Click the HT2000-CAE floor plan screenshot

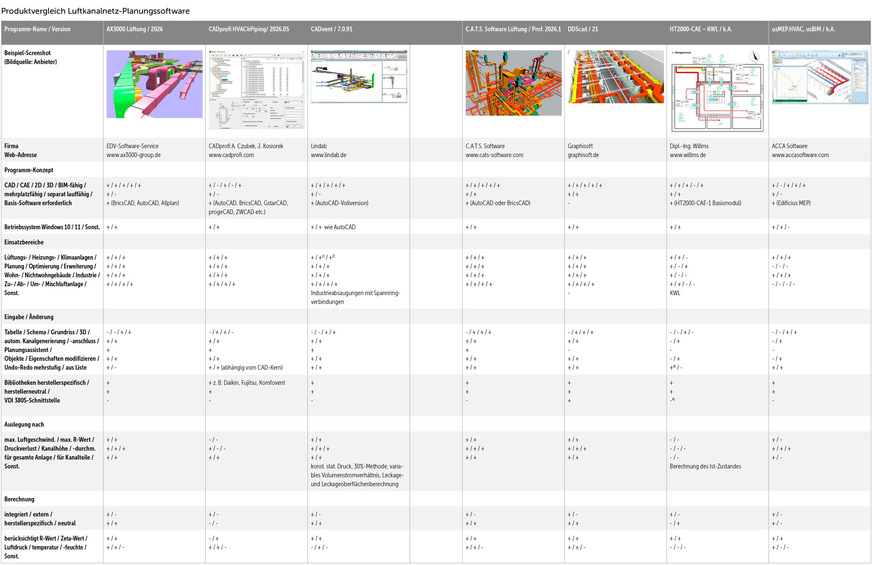click(714, 89)
